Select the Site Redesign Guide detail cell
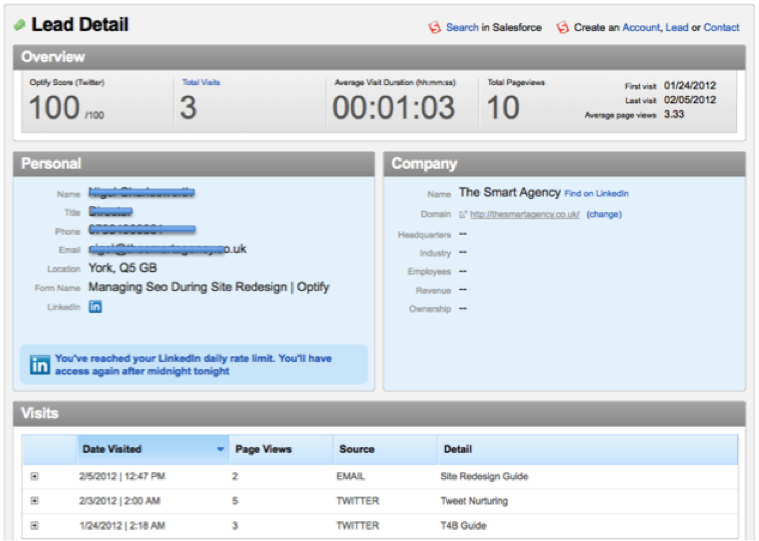759x541 pixels. (484, 476)
